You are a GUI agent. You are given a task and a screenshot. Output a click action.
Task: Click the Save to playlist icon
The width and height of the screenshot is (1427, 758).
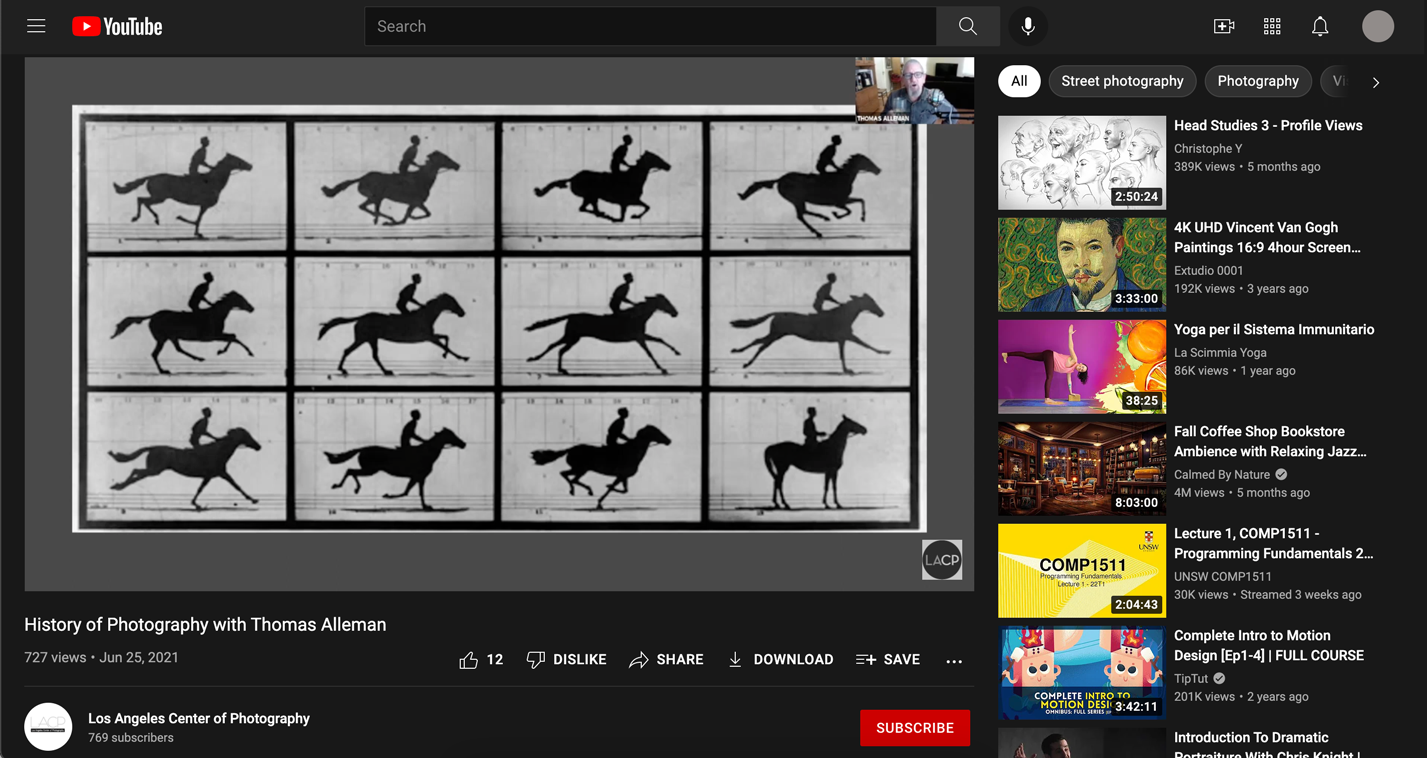[866, 660]
